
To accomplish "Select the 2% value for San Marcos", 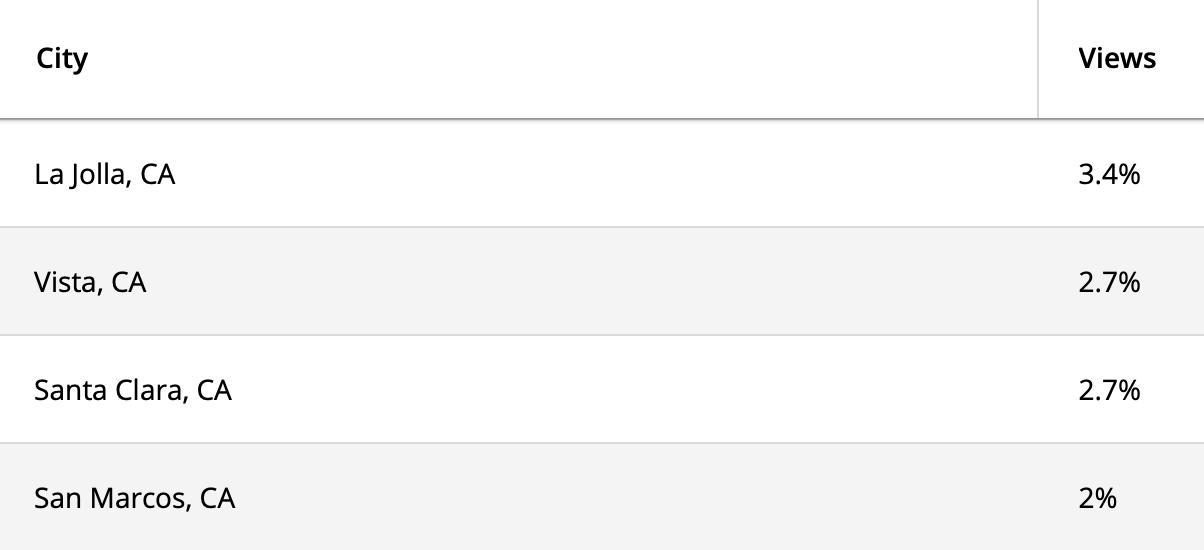I will click(1097, 498).
